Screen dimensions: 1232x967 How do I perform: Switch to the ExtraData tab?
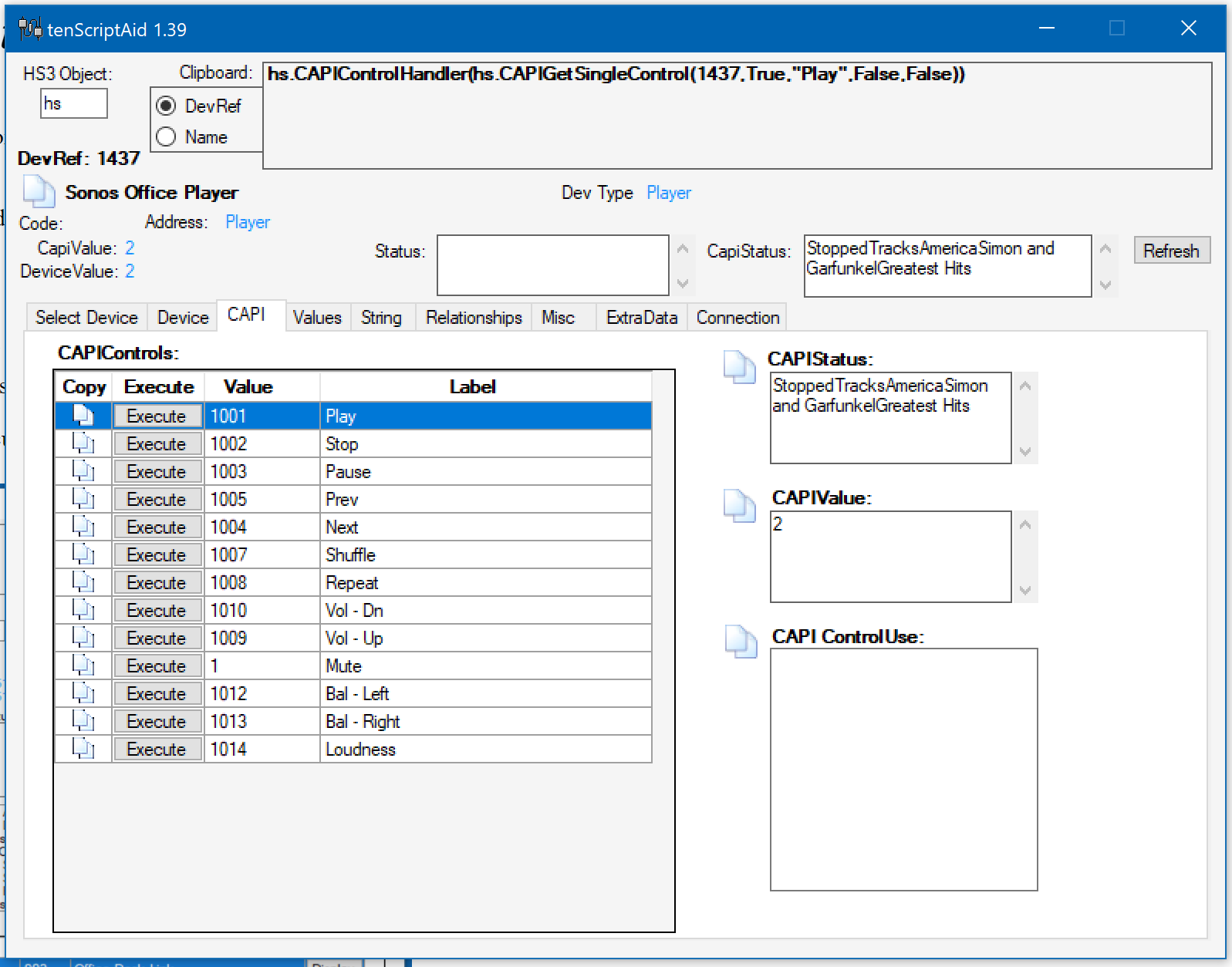click(x=642, y=318)
